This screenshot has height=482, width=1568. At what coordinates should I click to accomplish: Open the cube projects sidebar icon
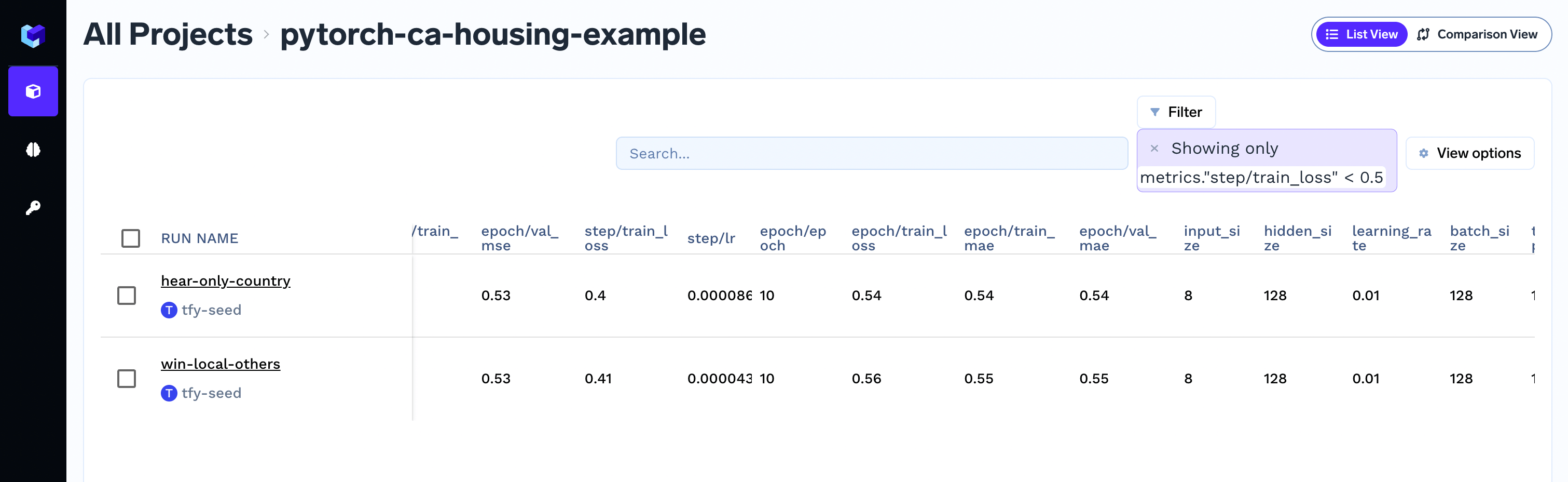(33, 91)
